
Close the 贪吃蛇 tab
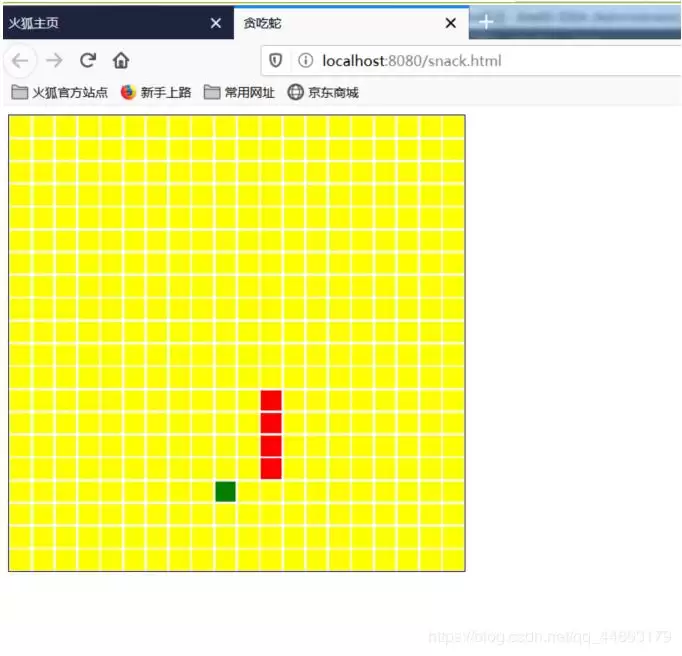tap(451, 23)
